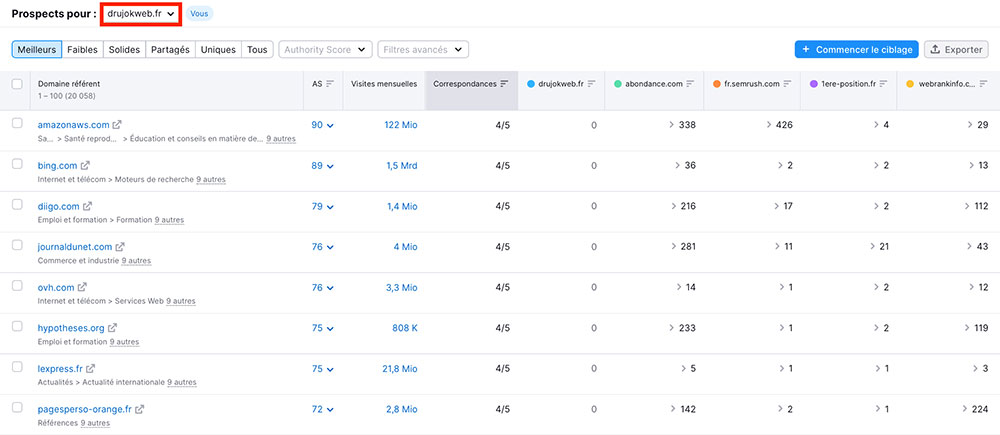Open the drujokweb.fr domain dropdown
The width and height of the screenshot is (1000, 435).
click(141, 13)
